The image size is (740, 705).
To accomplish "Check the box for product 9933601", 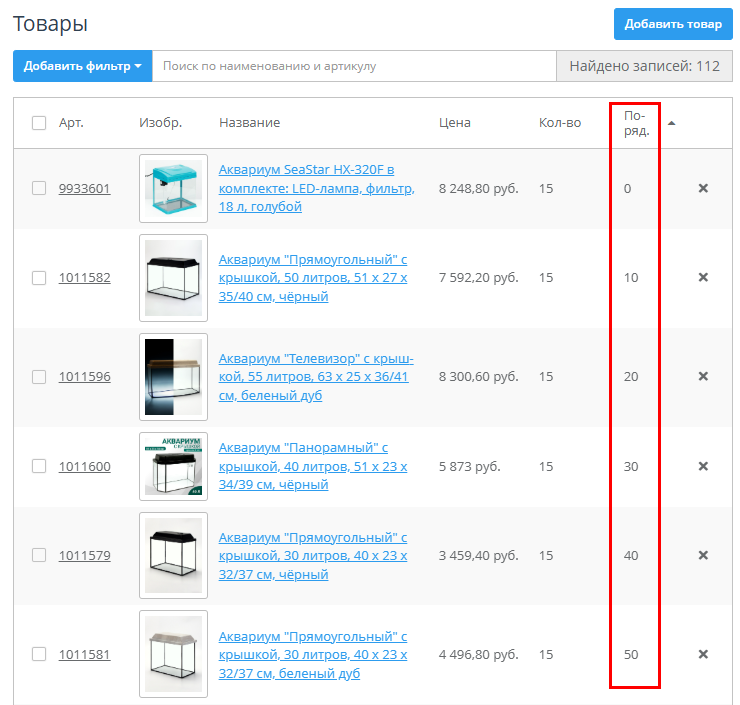I will point(39,188).
